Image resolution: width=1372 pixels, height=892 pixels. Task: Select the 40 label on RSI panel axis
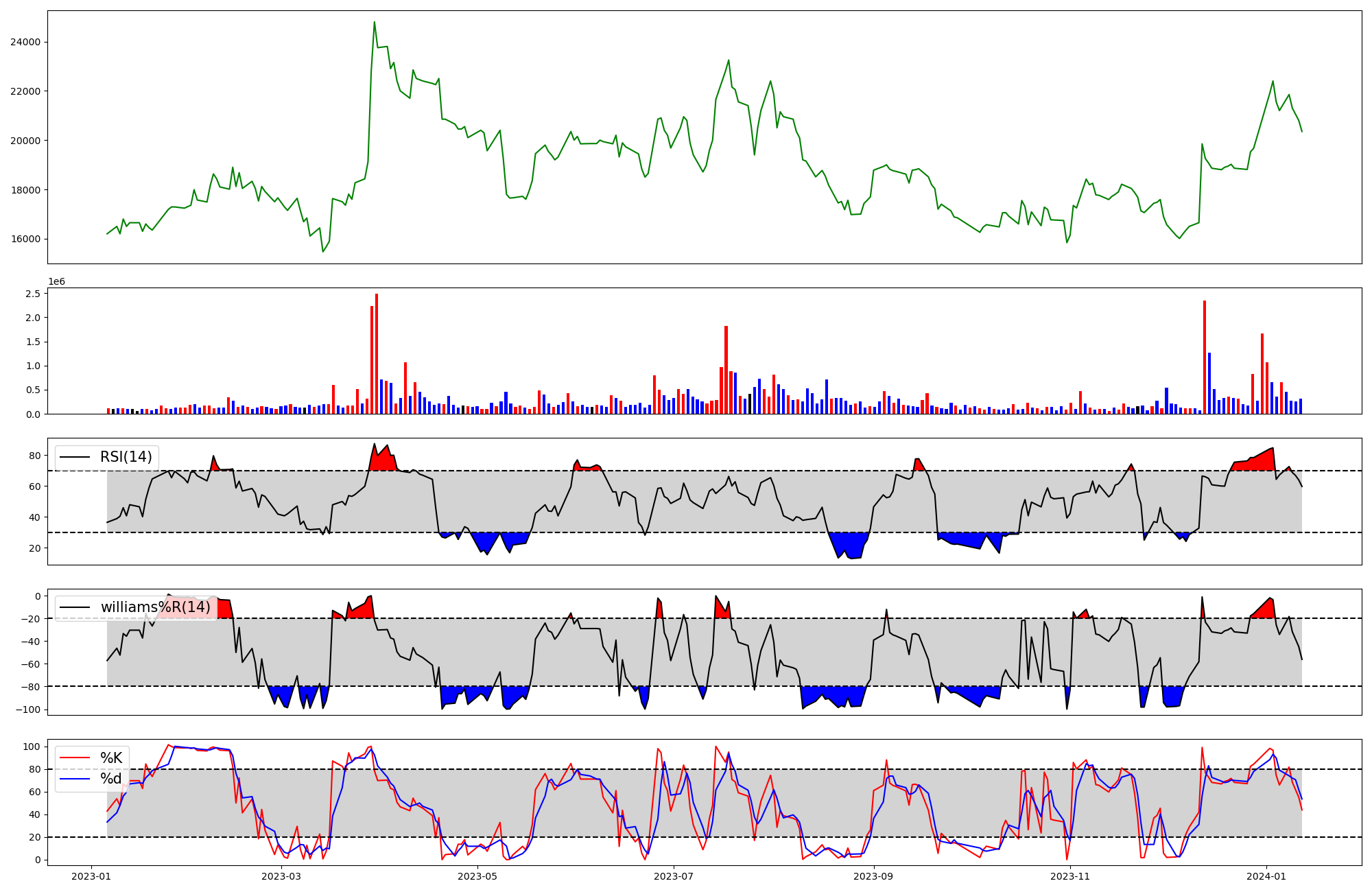click(x=35, y=517)
